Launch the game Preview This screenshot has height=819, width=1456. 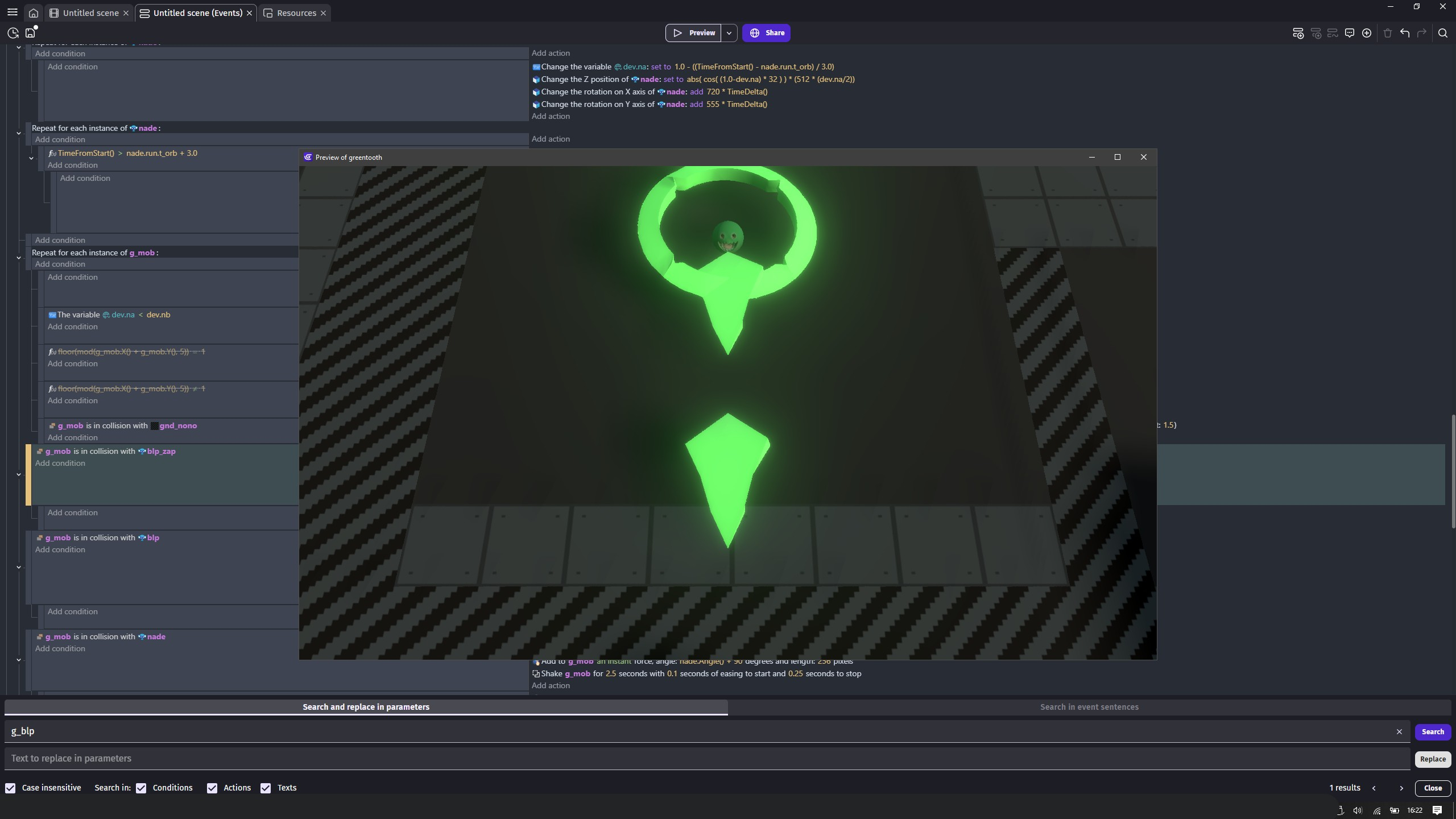click(693, 33)
